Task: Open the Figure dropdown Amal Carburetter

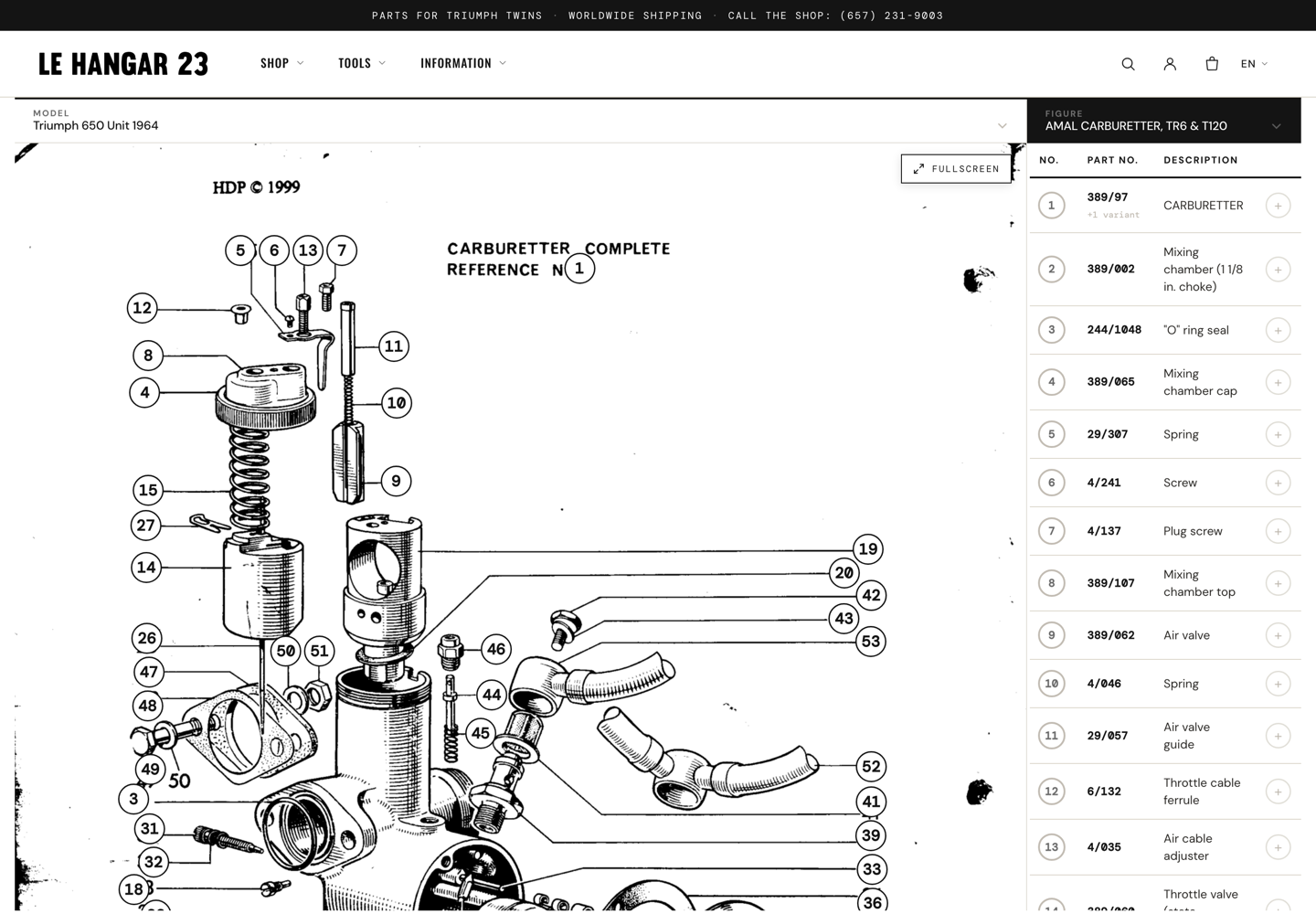Action: pos(1163,121)
